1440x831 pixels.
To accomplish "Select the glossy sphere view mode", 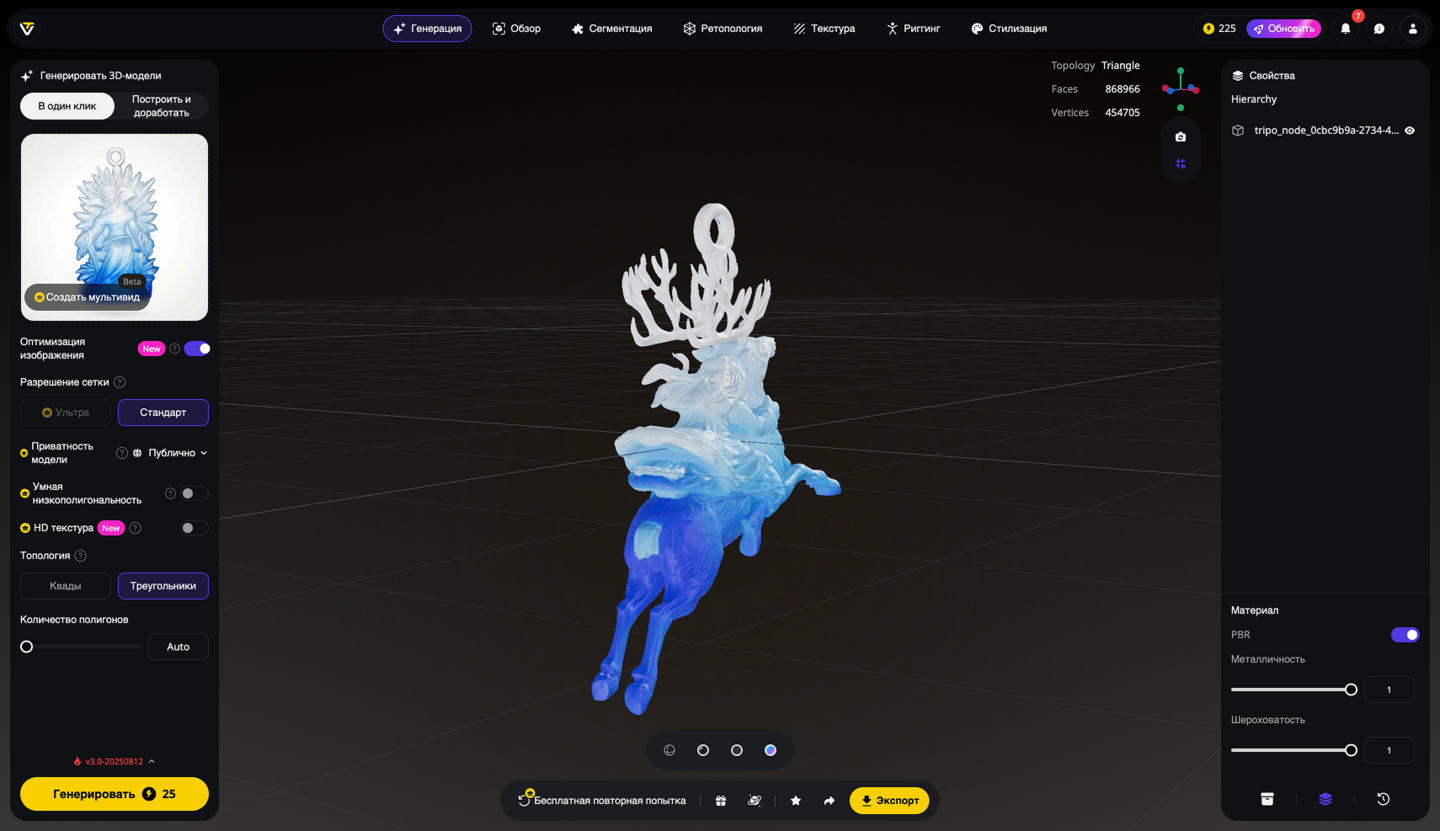I will click(x=703, y=750).
